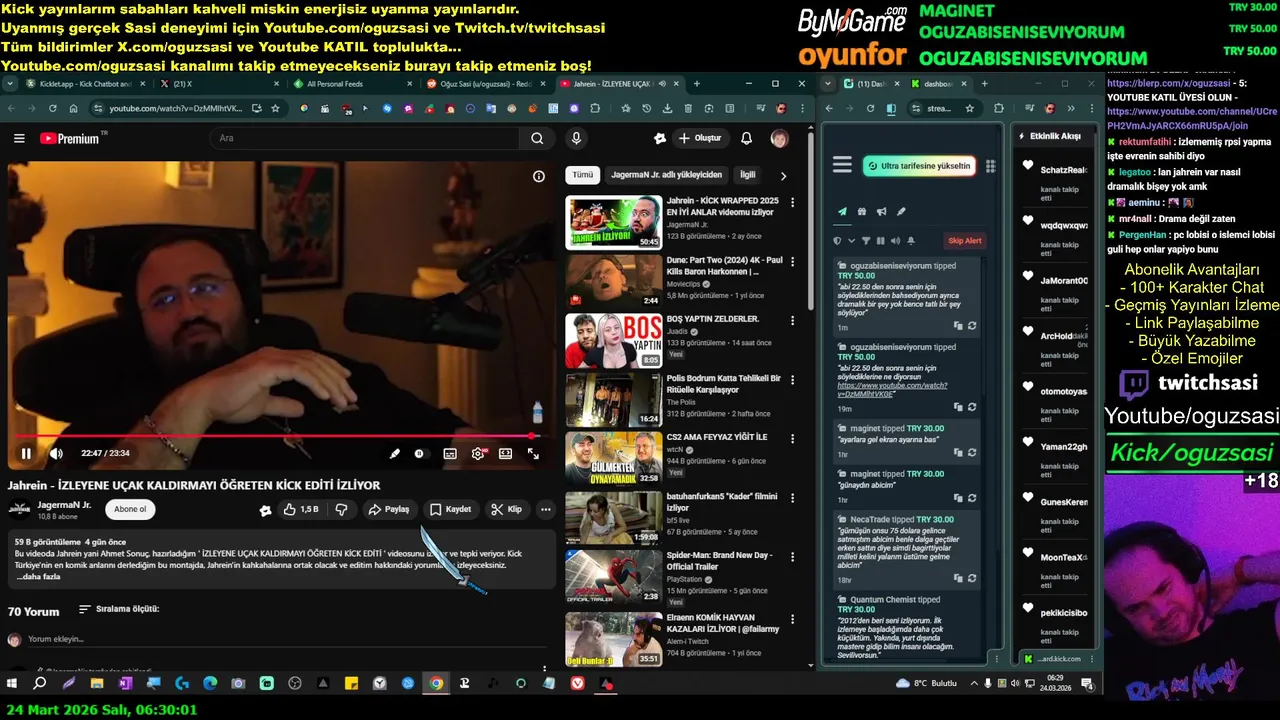
Task: Share the video with the Paylaş button
Action: (x=389, y=509)
